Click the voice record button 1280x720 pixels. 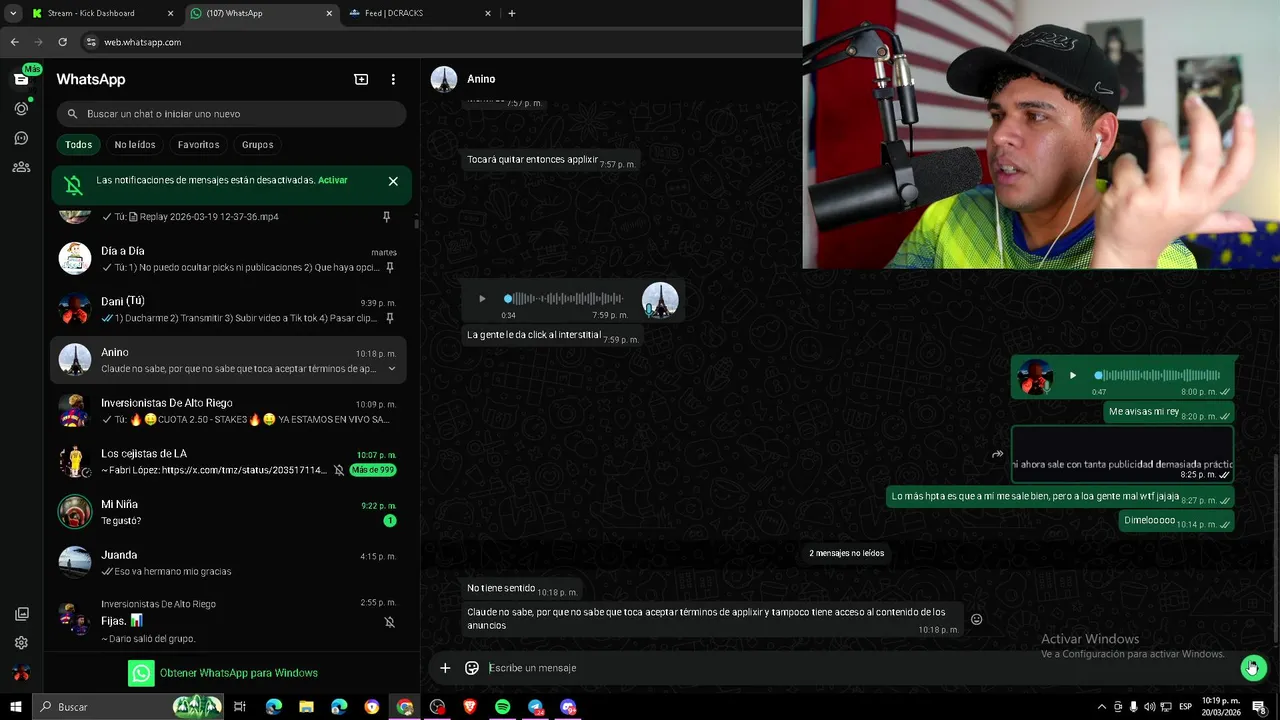pos(1253,668)
